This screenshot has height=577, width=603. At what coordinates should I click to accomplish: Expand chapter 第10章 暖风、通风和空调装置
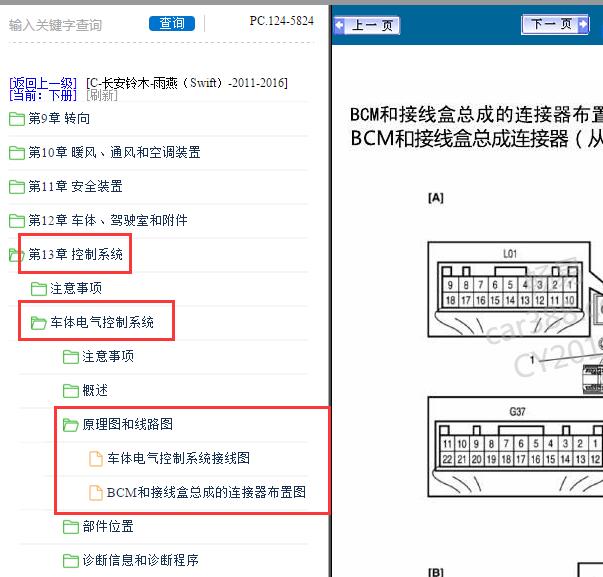pos(114,152)
